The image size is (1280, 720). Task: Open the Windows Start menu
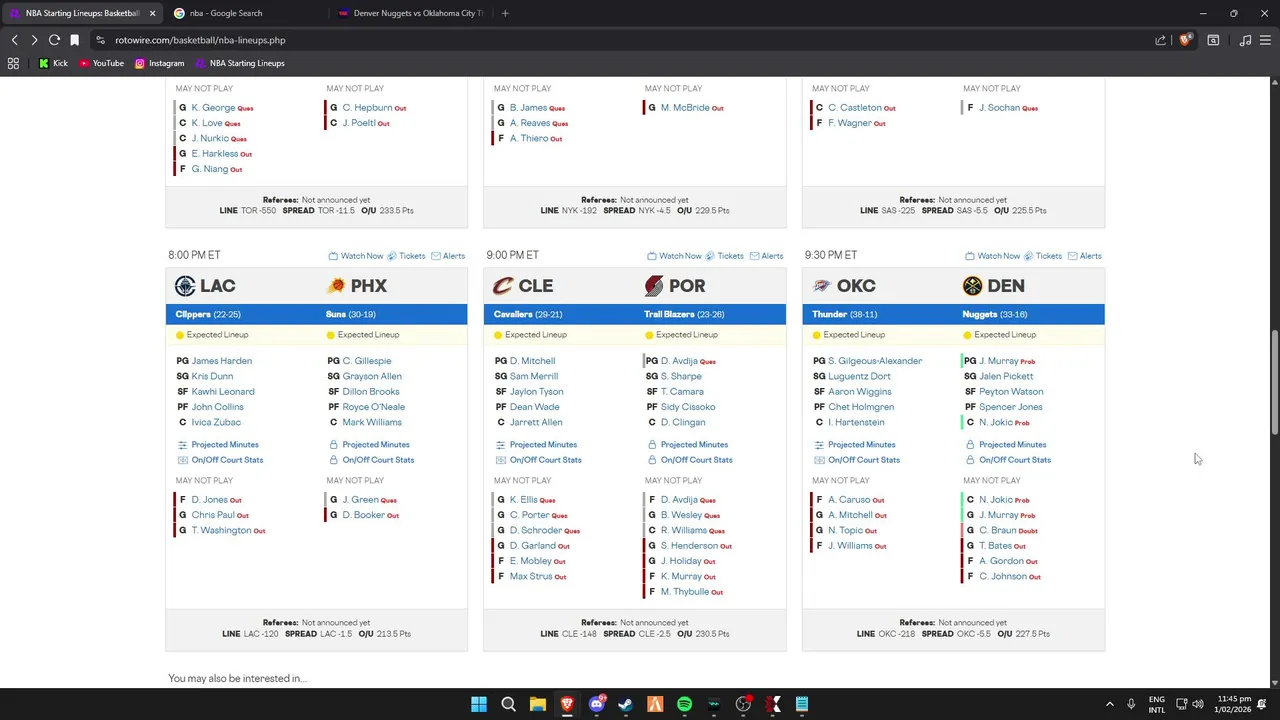point(479,704)
